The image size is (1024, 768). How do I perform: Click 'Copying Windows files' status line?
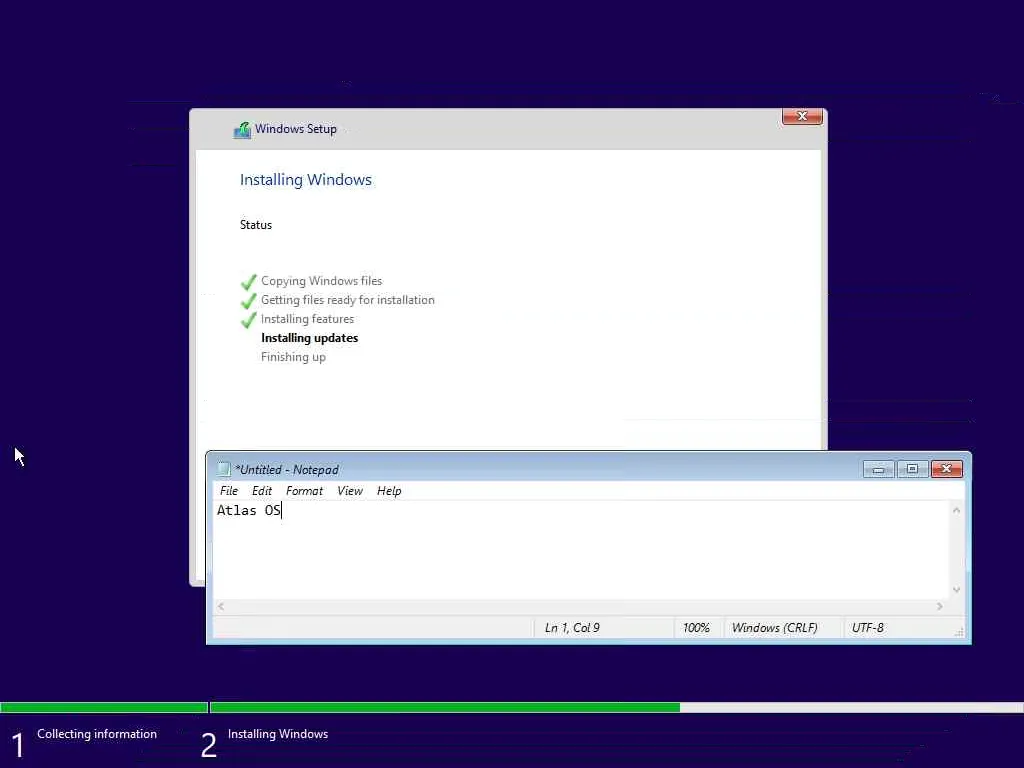[x=321, y=281]
